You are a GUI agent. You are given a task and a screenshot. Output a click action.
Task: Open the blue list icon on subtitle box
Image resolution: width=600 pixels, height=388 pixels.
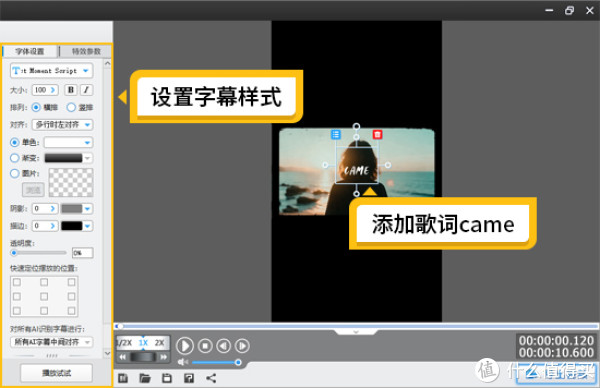click(336, 134)
